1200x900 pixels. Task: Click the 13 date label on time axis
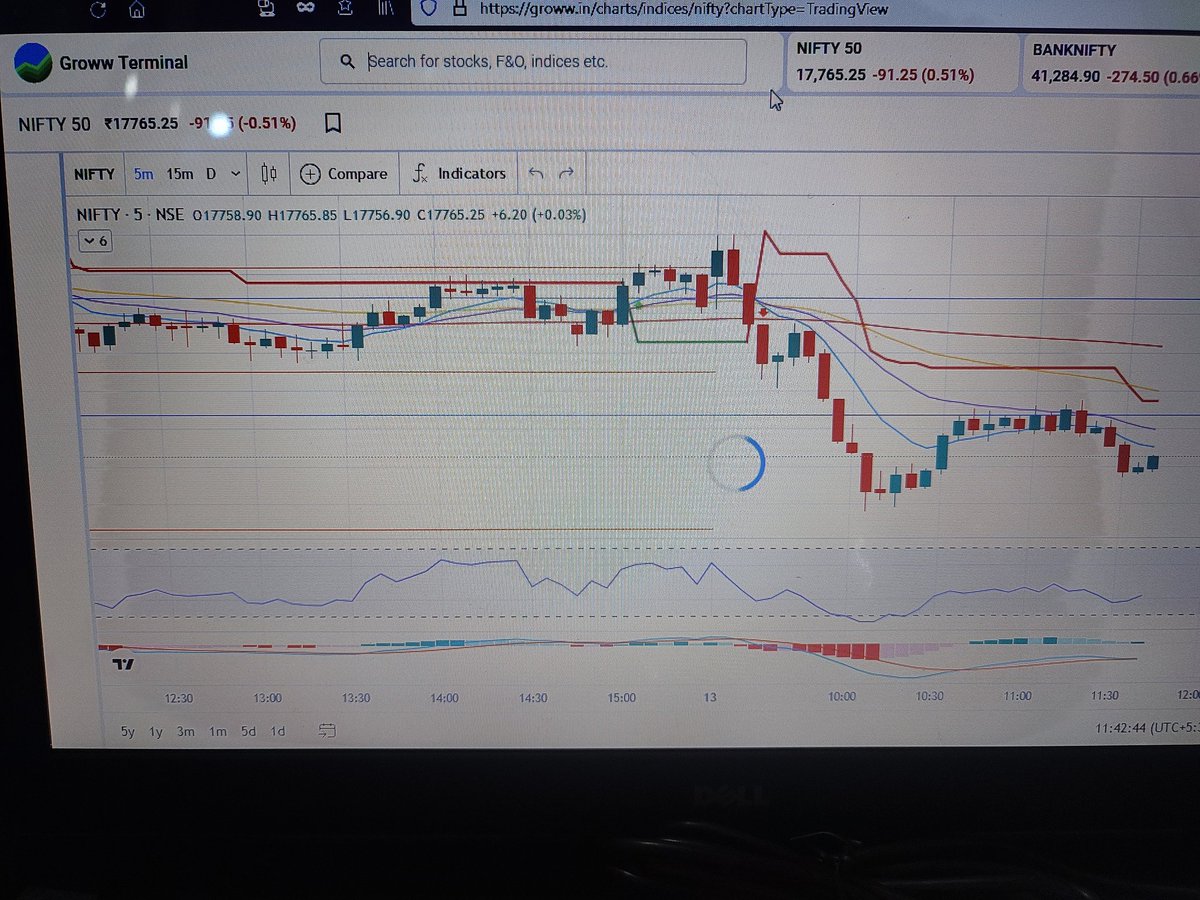click(x=710, y=697)
